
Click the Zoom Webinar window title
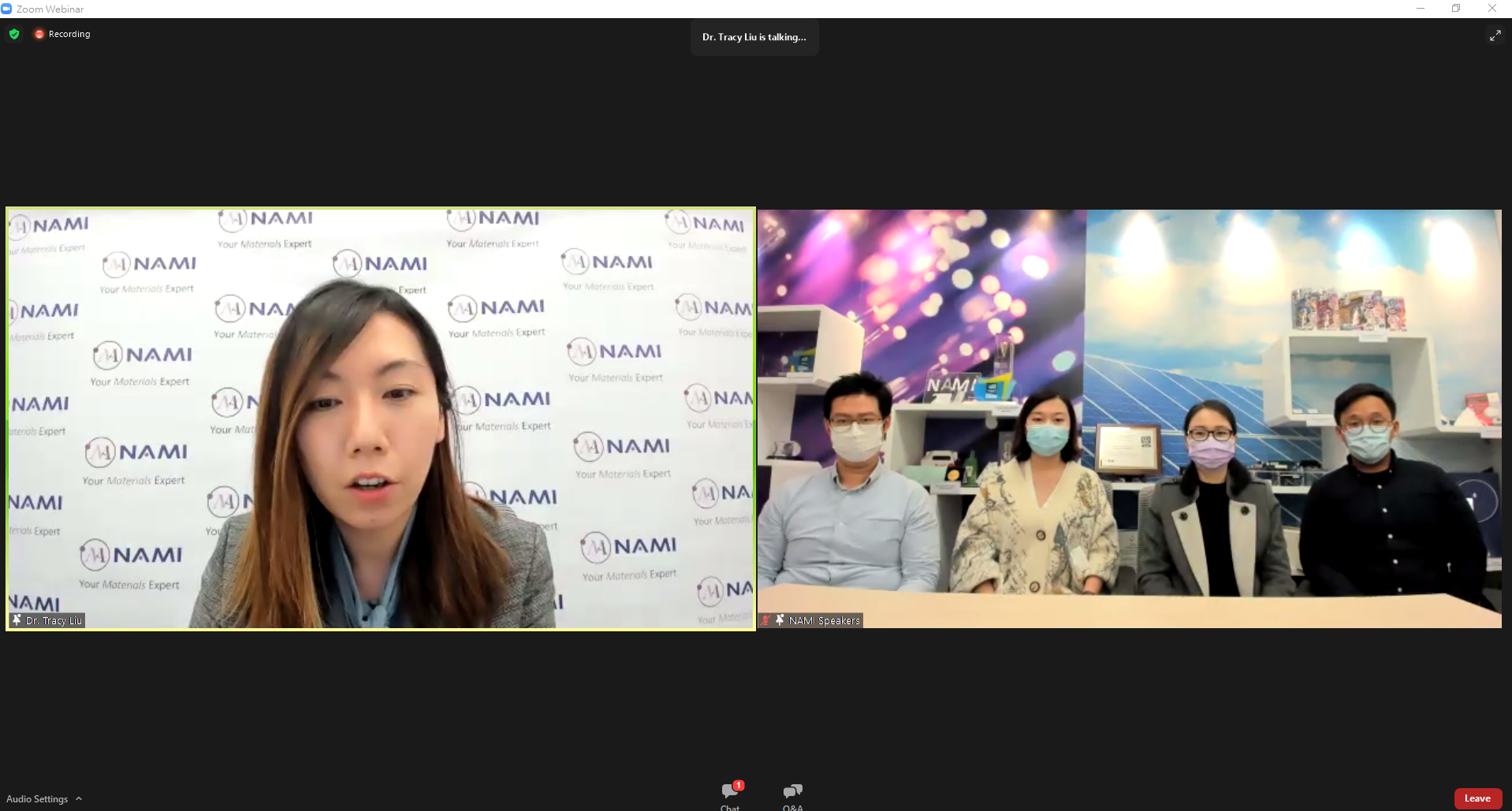(50, 9)
